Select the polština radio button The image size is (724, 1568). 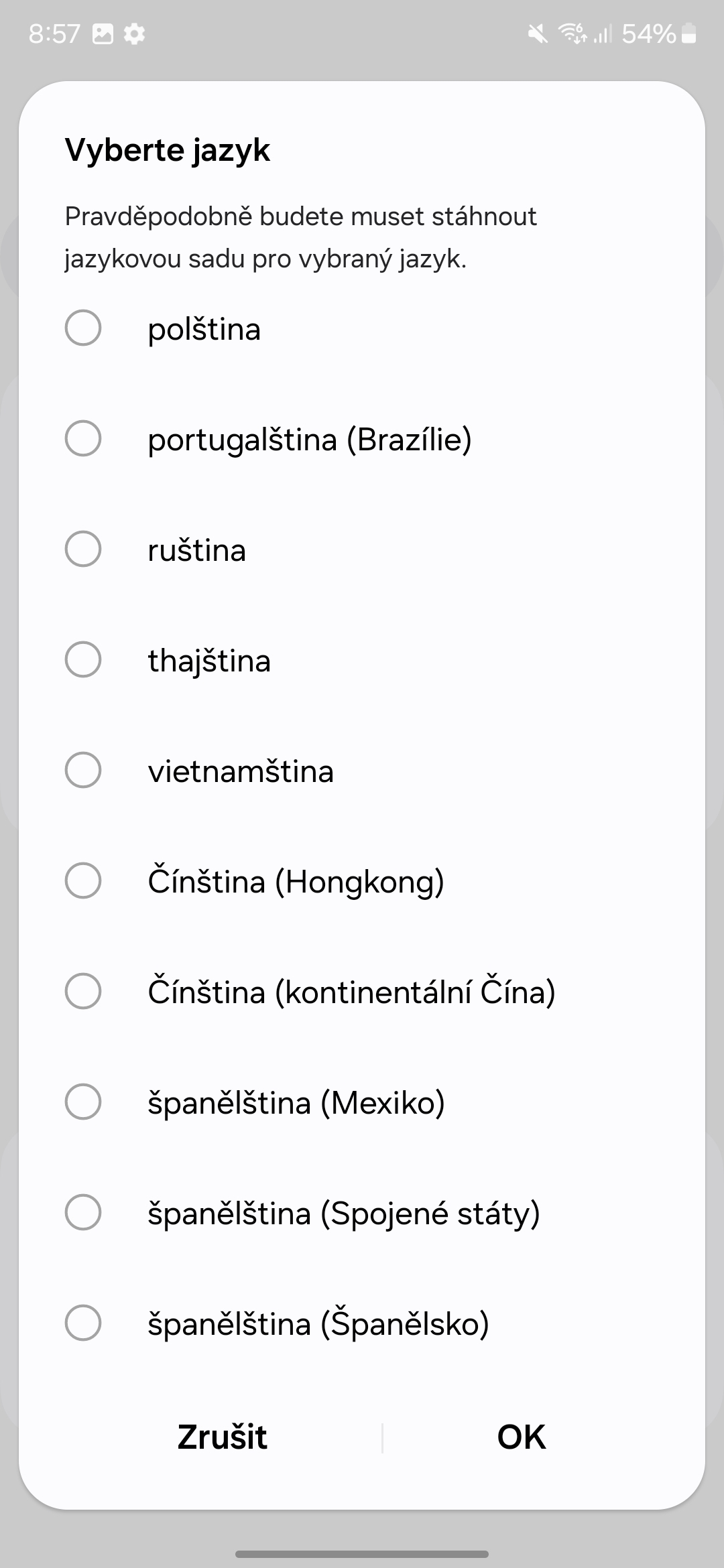pyautogui.click(x=83, y=328)
